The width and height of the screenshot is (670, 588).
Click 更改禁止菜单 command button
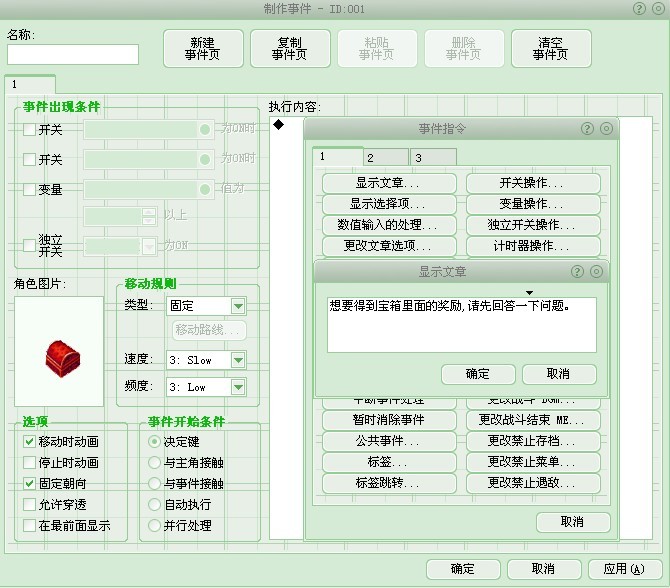pos(533,462)
